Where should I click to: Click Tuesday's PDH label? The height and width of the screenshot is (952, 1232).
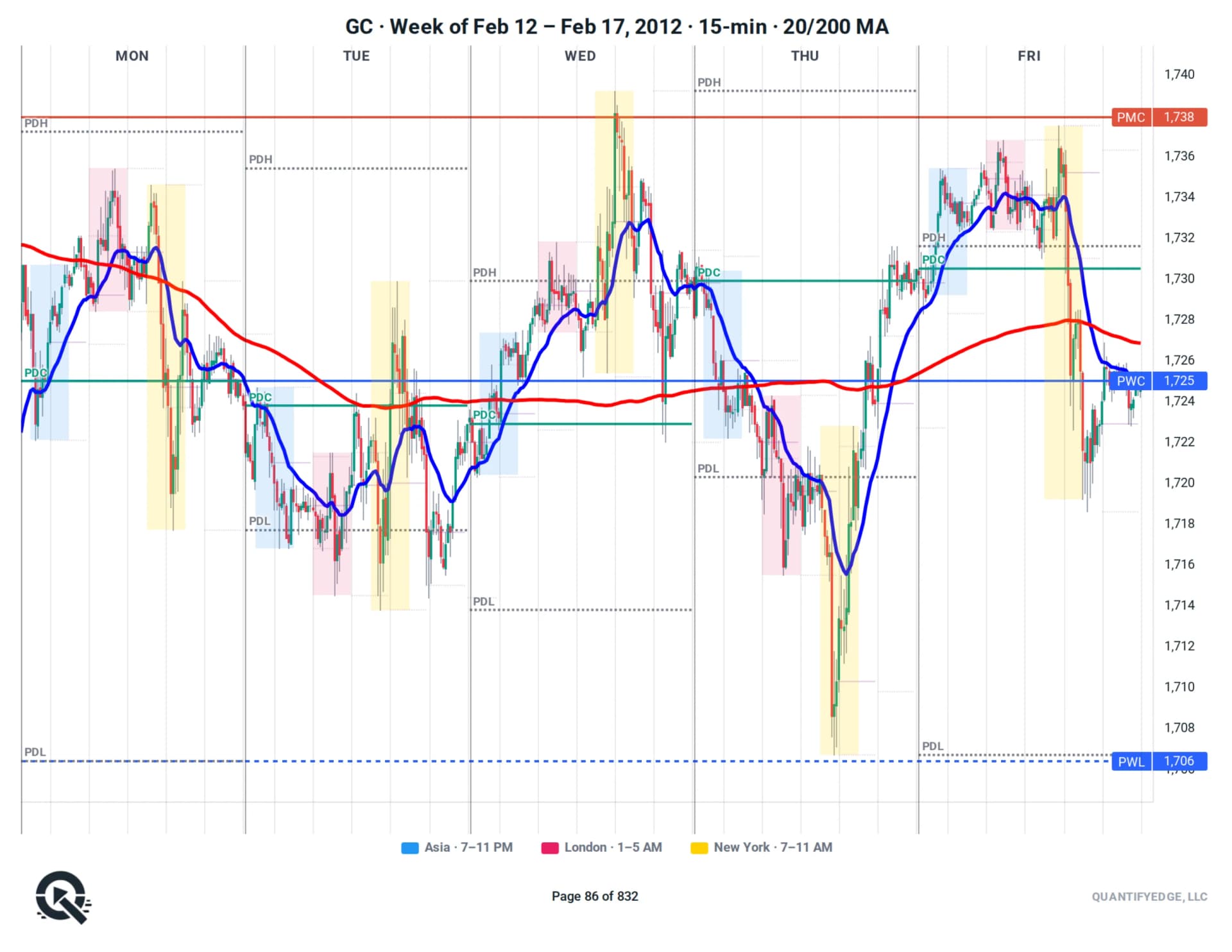point(261,159)
